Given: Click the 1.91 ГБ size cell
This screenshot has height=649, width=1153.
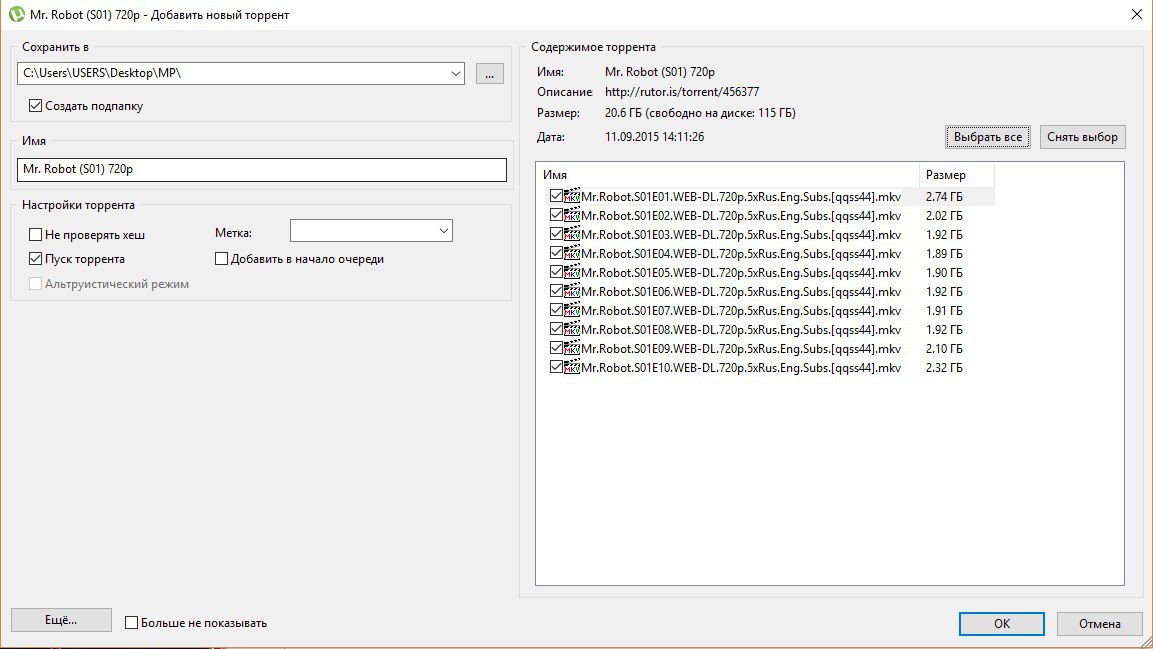Looking at the screenshot, I should tap(944, 310).
